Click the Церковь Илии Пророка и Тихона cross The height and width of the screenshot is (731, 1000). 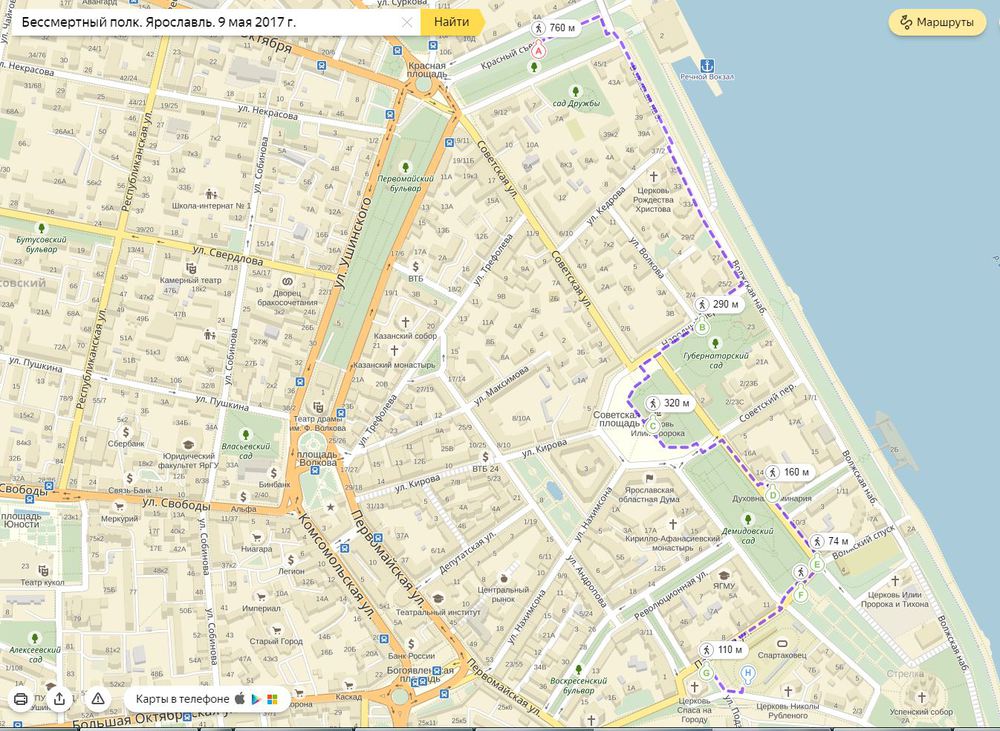point(895,580)
